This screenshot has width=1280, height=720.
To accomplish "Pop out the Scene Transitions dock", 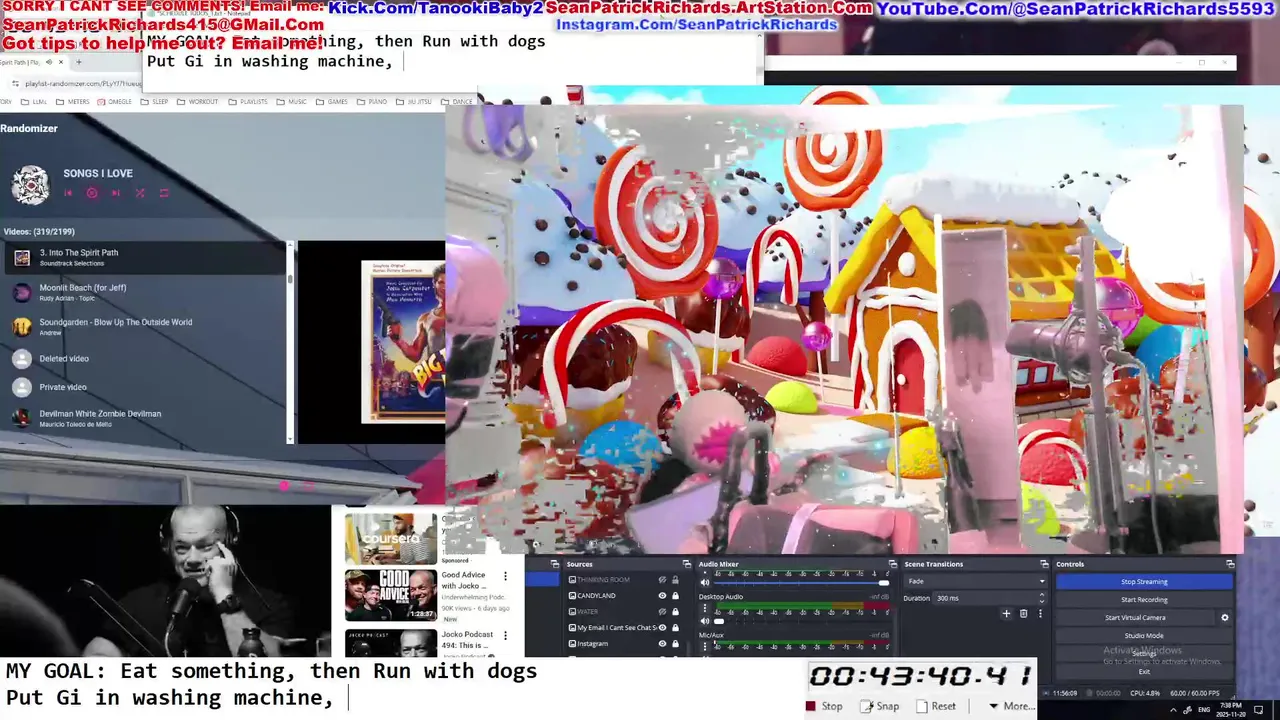I will point(1044,564).
